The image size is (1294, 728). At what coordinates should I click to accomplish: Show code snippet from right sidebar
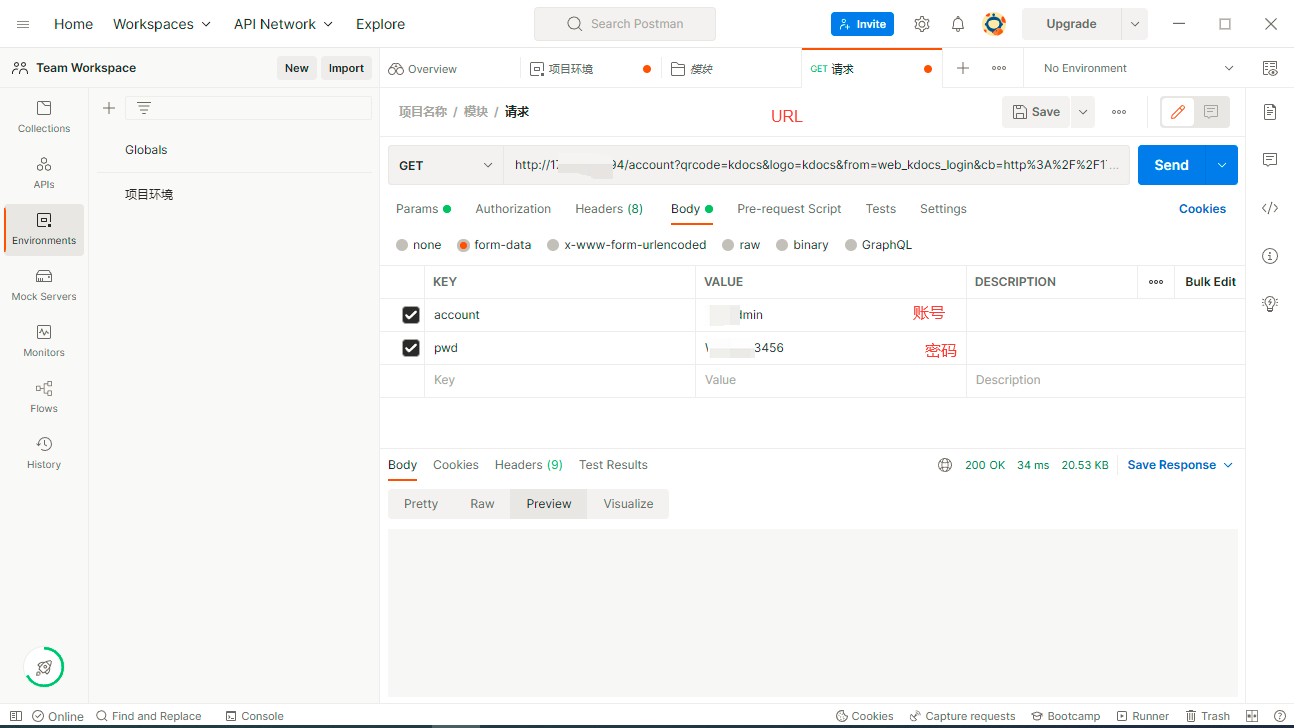tap(1270, 208)
